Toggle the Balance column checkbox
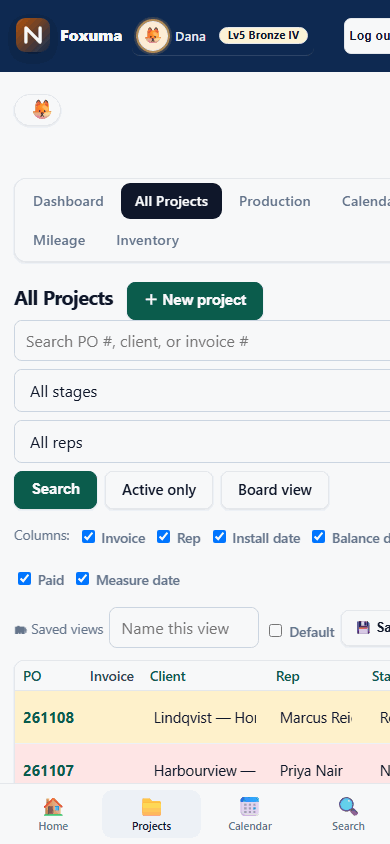Image resolution: width=390 pixels, height=844 pixels. point(318,537)
